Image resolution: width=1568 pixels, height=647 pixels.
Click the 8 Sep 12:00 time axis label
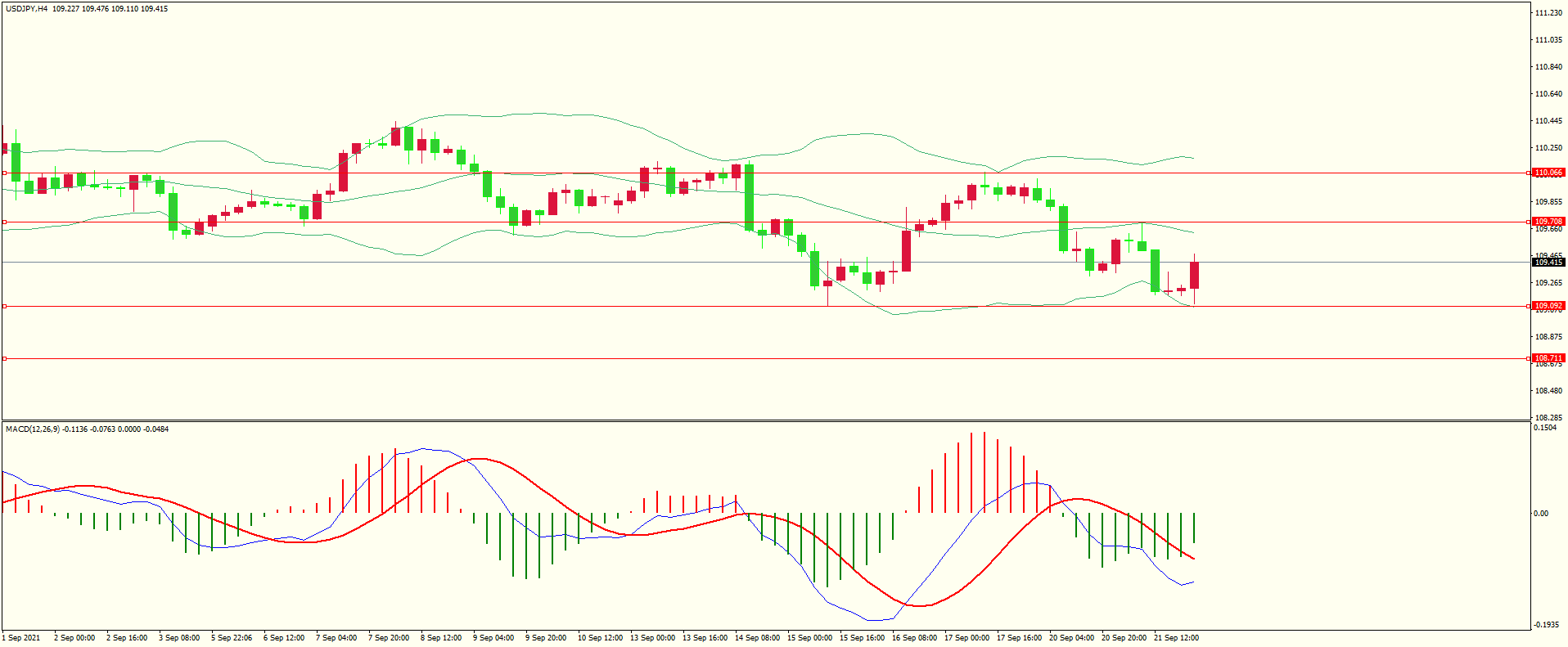(x=441, y=638)
